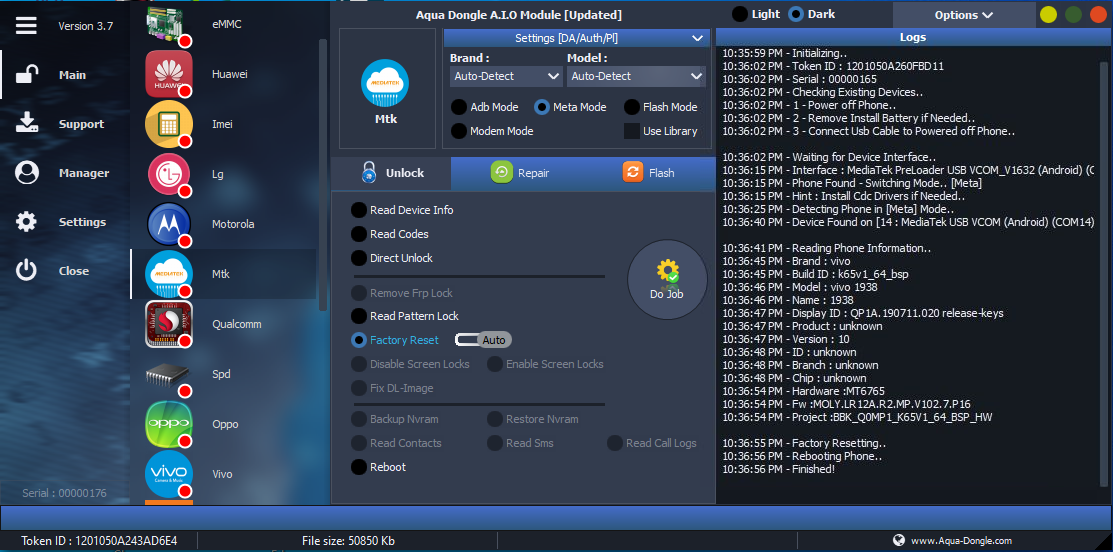Select the Oppo brand icon

pos(169,424)
